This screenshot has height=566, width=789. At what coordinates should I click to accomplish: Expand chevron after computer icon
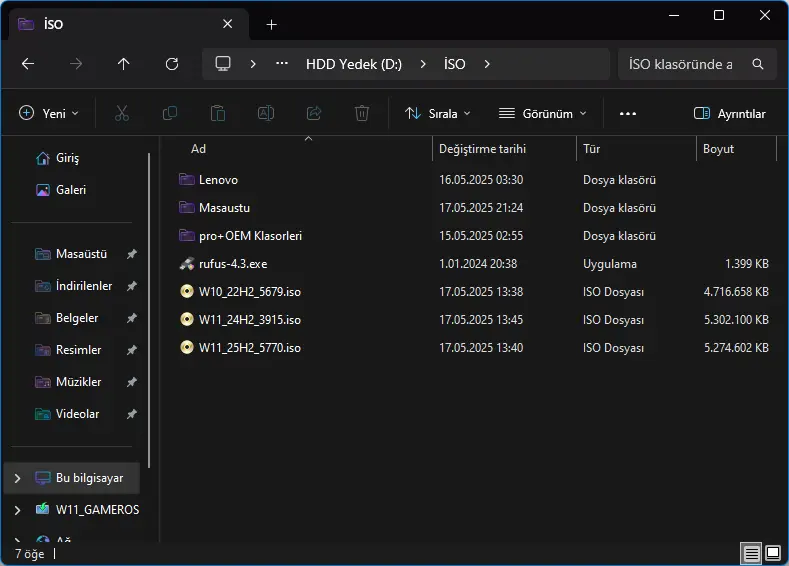pyautogui.click(x=253, y=64)
